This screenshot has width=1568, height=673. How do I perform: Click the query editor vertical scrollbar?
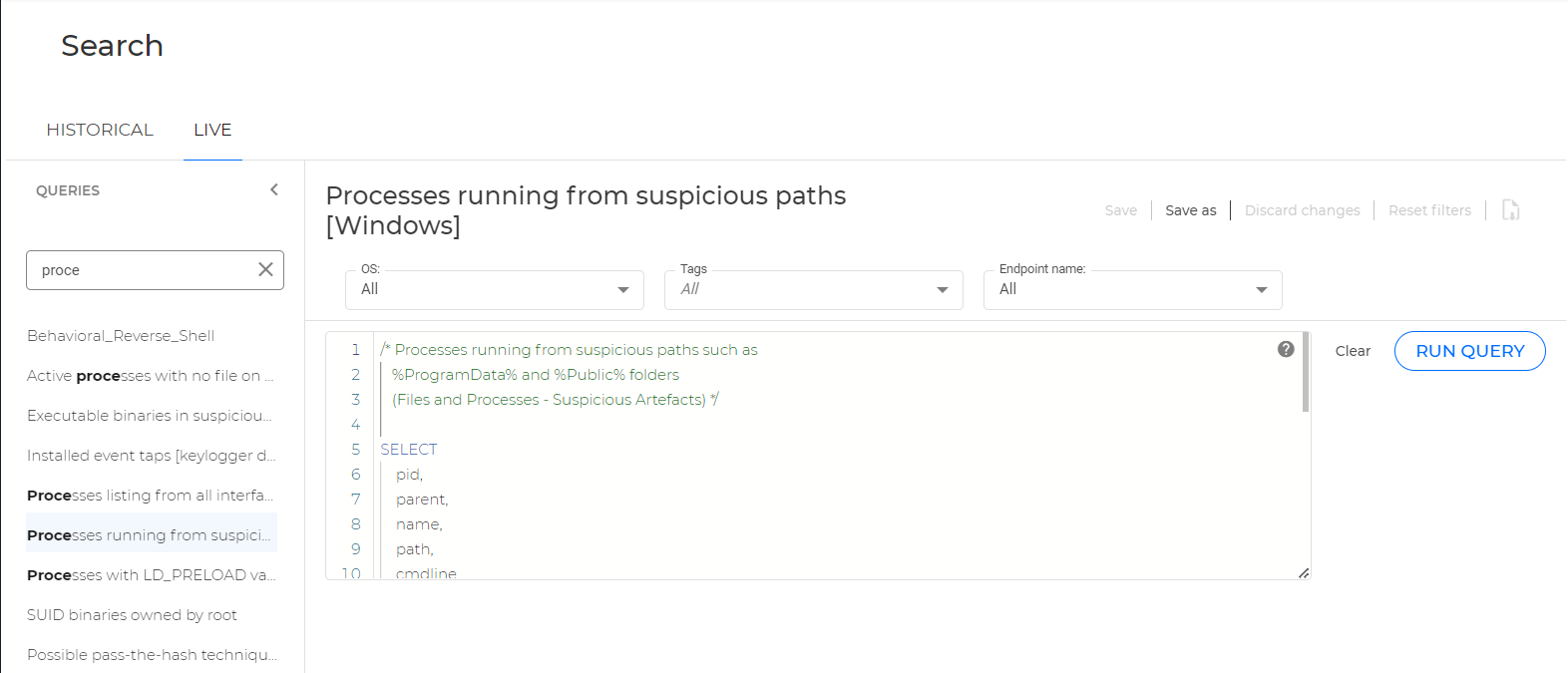pos(1305,372)
